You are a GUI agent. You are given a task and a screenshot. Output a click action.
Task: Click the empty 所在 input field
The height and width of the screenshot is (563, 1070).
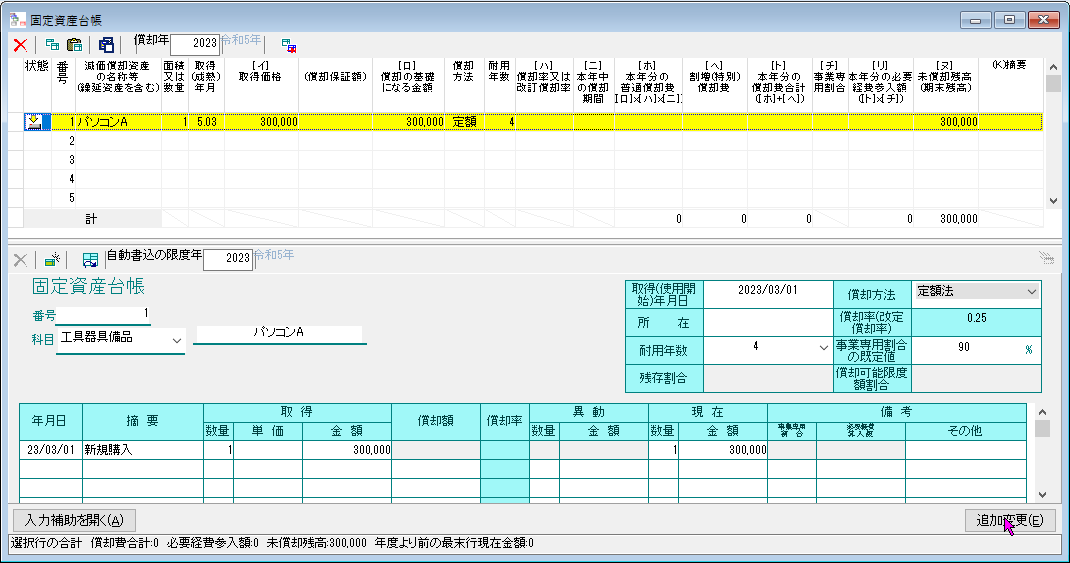tap(768, 323)
